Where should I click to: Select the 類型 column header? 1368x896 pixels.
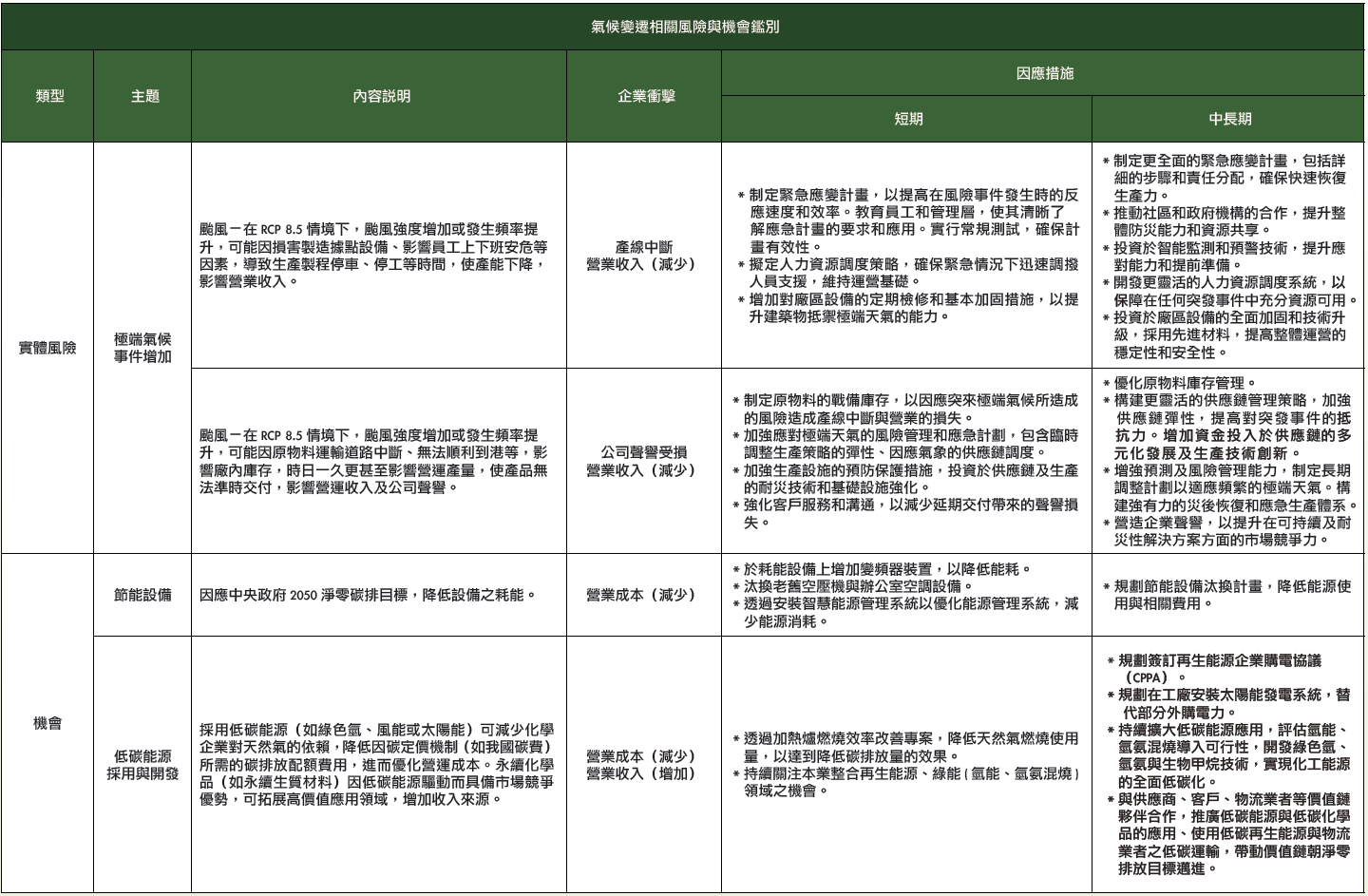click(49, 96)
